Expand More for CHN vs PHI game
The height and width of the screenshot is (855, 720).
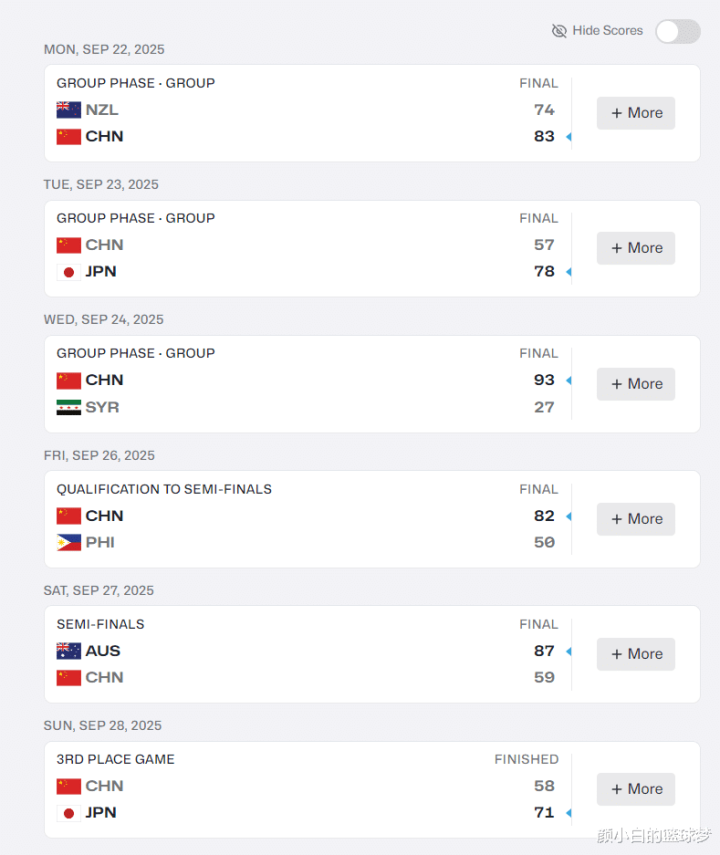click(636, 519)
